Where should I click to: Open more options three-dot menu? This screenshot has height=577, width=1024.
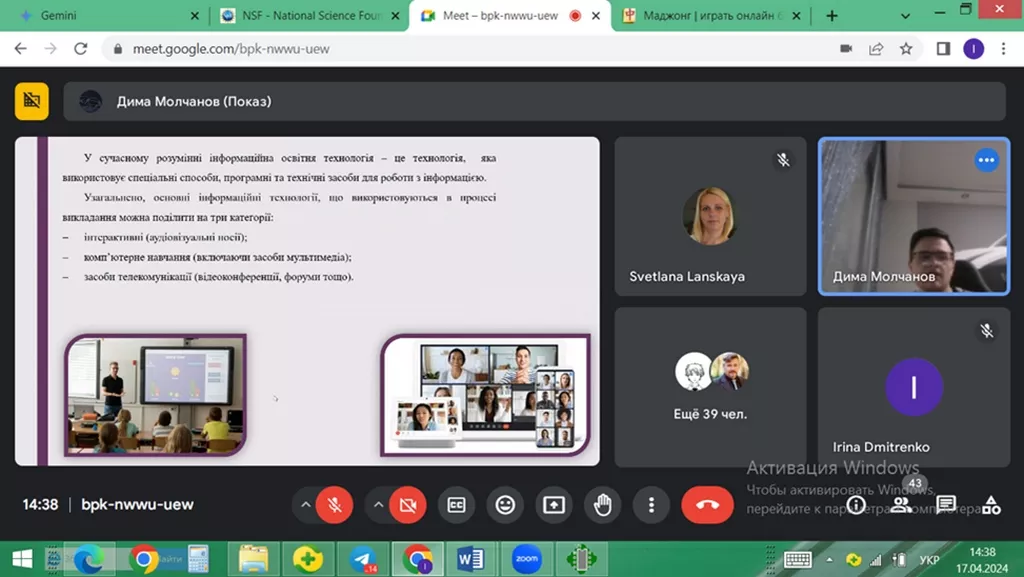(x=652, y=505)
